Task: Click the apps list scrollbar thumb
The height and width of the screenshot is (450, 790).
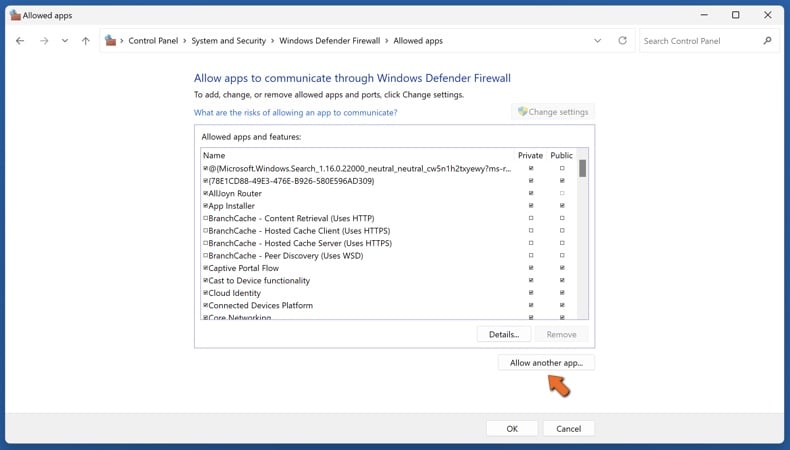Action: click(582, 168)
